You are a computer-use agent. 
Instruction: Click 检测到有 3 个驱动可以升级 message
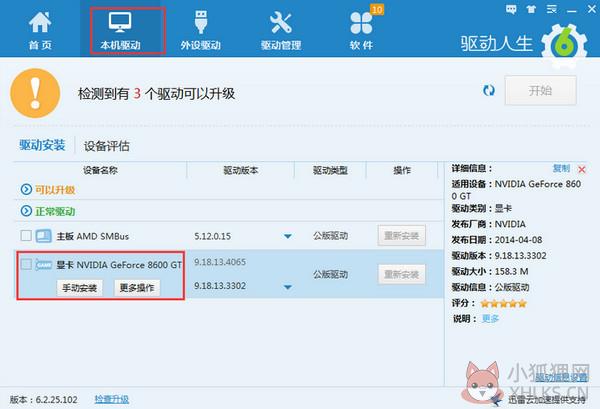pyautogui.click(x=156, y=94)
